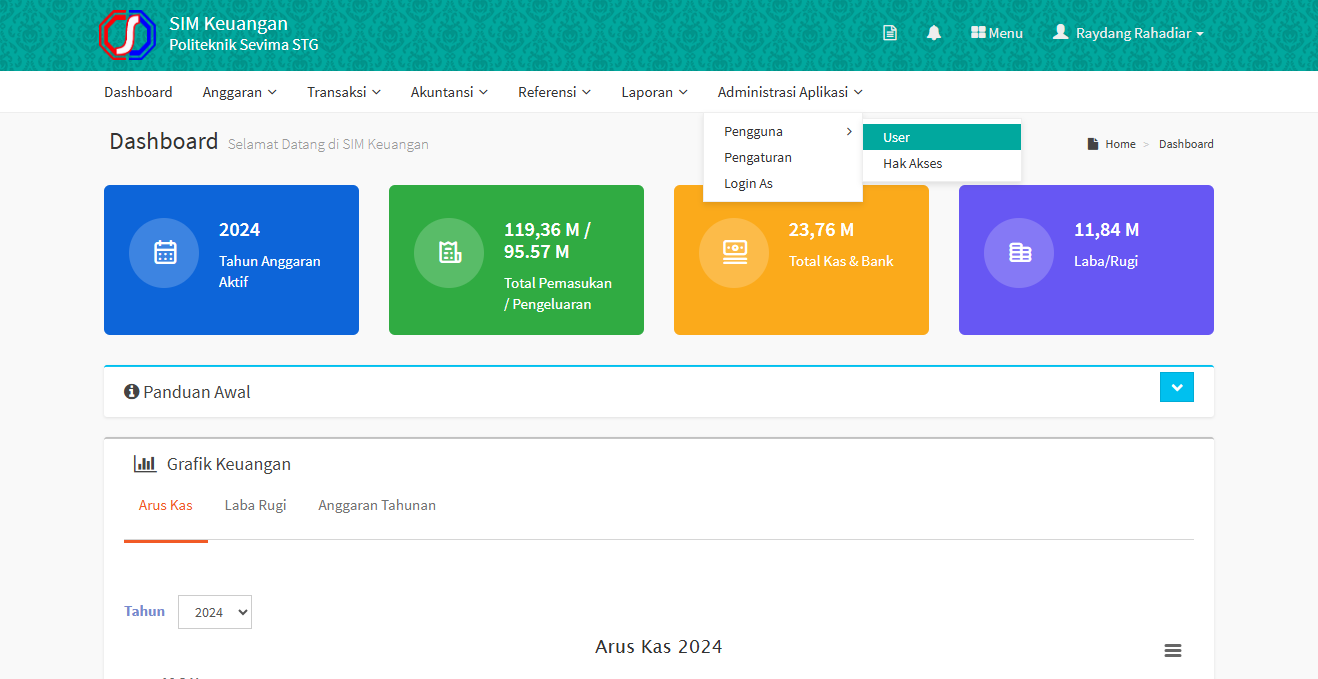Click the 11,84 M Laba/Rugi card

[x=1086, y=260]
